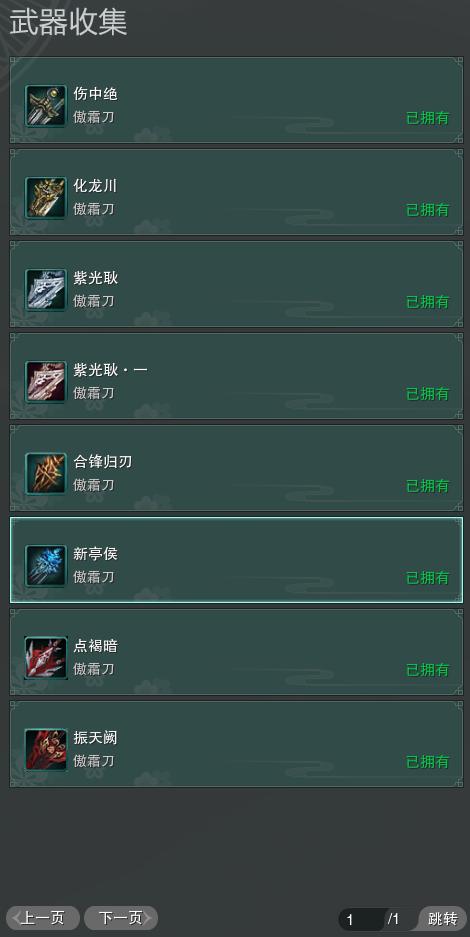The width and height of the screenshot is (470, 937).
Task: Select the 伤中绝 weapon name text
Action: [x=96, y=94]
